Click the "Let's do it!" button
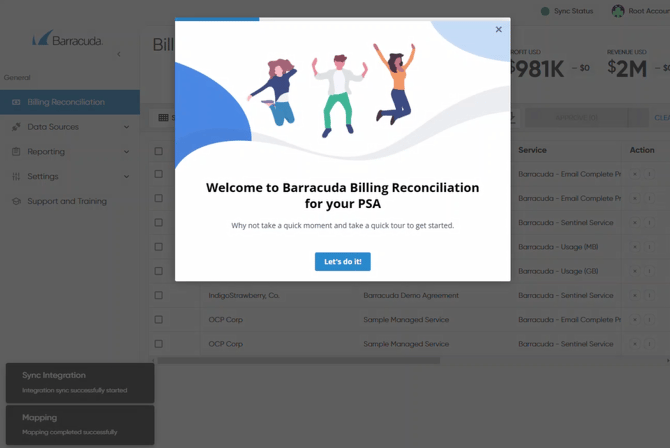The height and width of the screenshot is (448, 670). [x=342, y=262]
